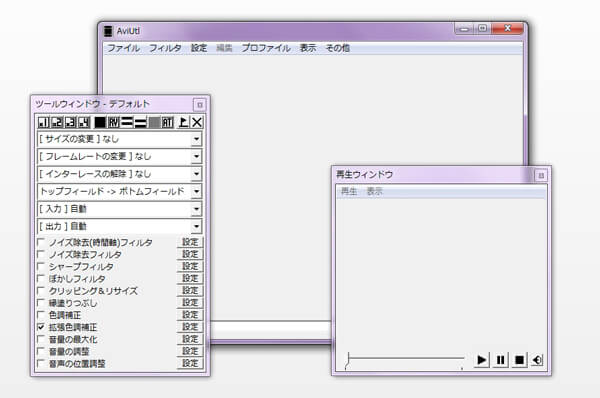The image size is (600, 398).
Task: Open 設定 for 音声の位置調整
Action: (x=190, y=363)
